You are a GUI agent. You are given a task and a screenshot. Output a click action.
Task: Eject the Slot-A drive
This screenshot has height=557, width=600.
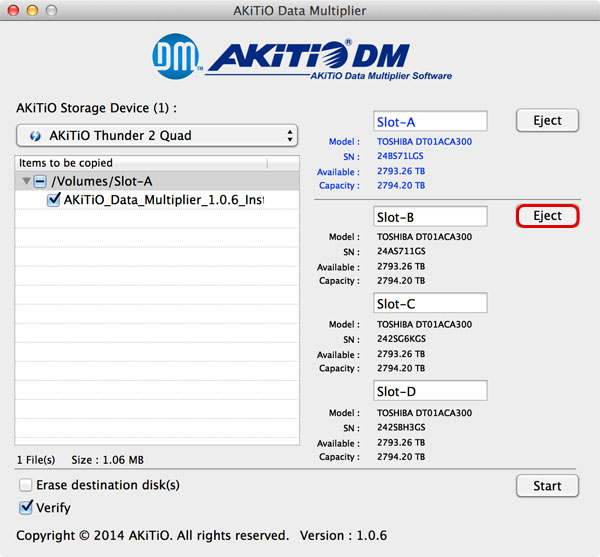[x=547, y=121]
